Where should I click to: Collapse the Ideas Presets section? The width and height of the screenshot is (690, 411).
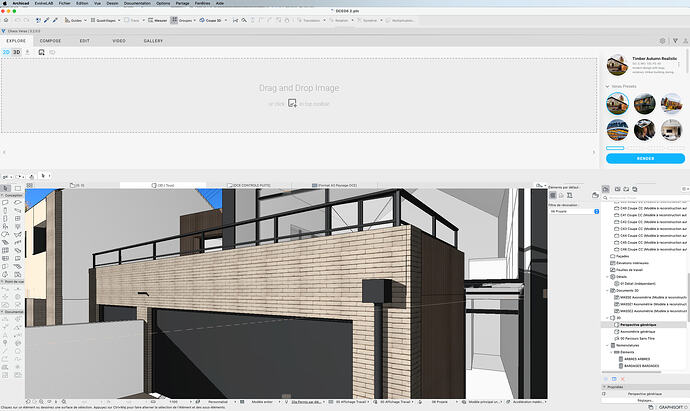[x=608, y=87]
